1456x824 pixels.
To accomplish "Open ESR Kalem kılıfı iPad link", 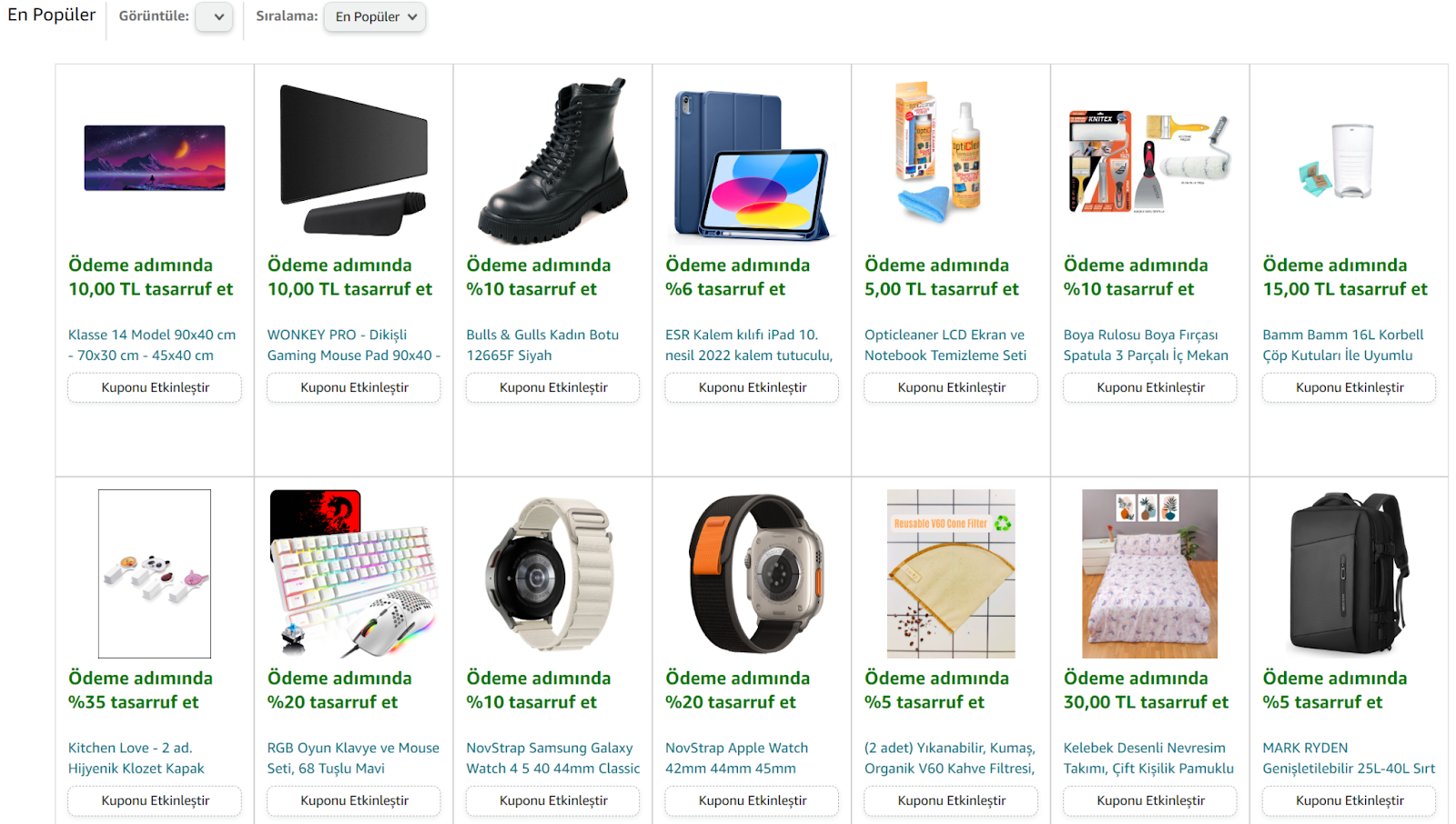I will 749,345.
